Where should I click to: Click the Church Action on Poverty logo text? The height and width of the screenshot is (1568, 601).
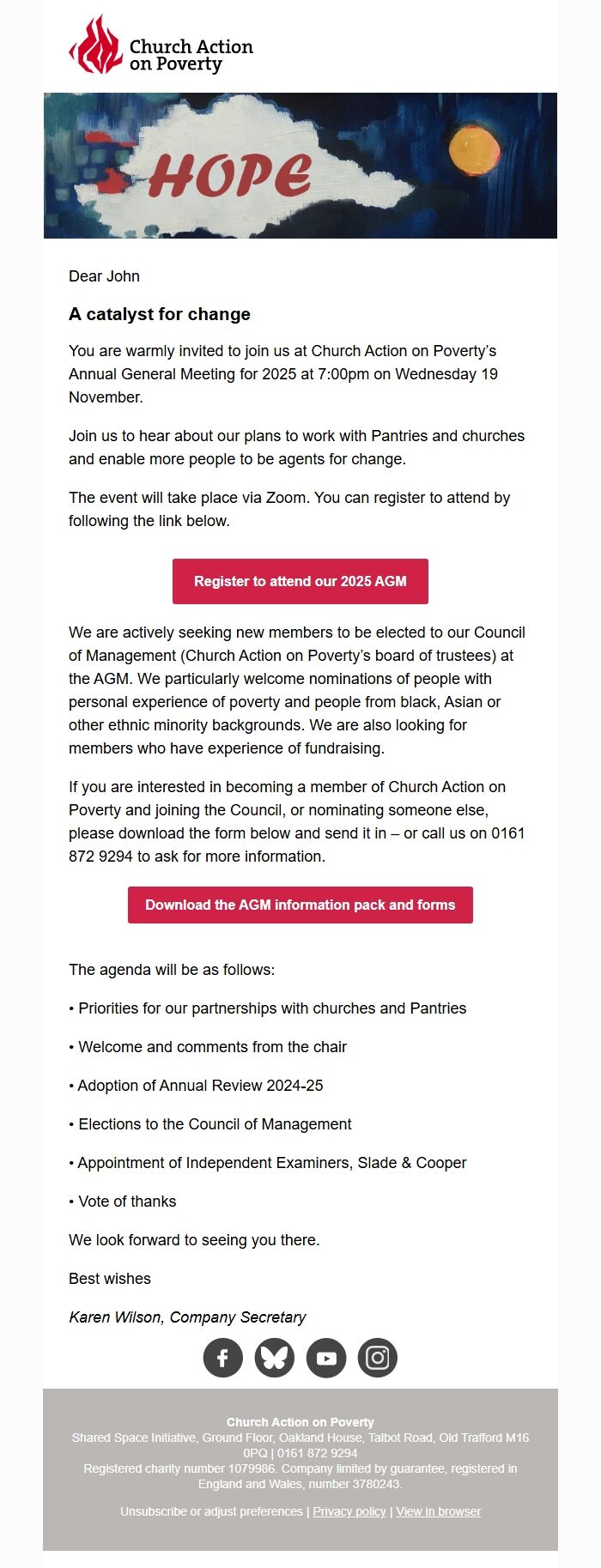tap(191, 55)
